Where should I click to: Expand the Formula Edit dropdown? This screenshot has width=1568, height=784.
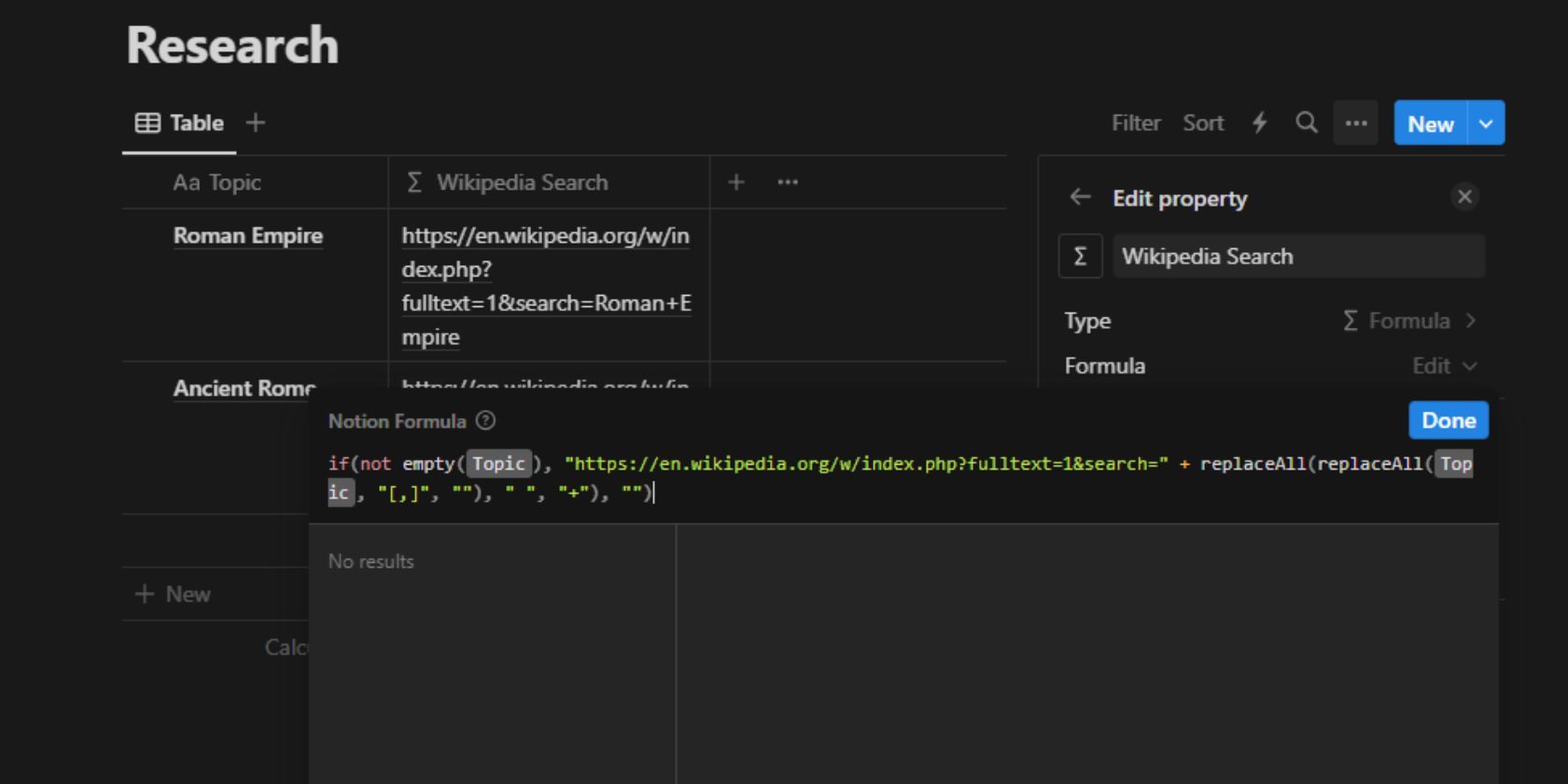(1443, 366)
